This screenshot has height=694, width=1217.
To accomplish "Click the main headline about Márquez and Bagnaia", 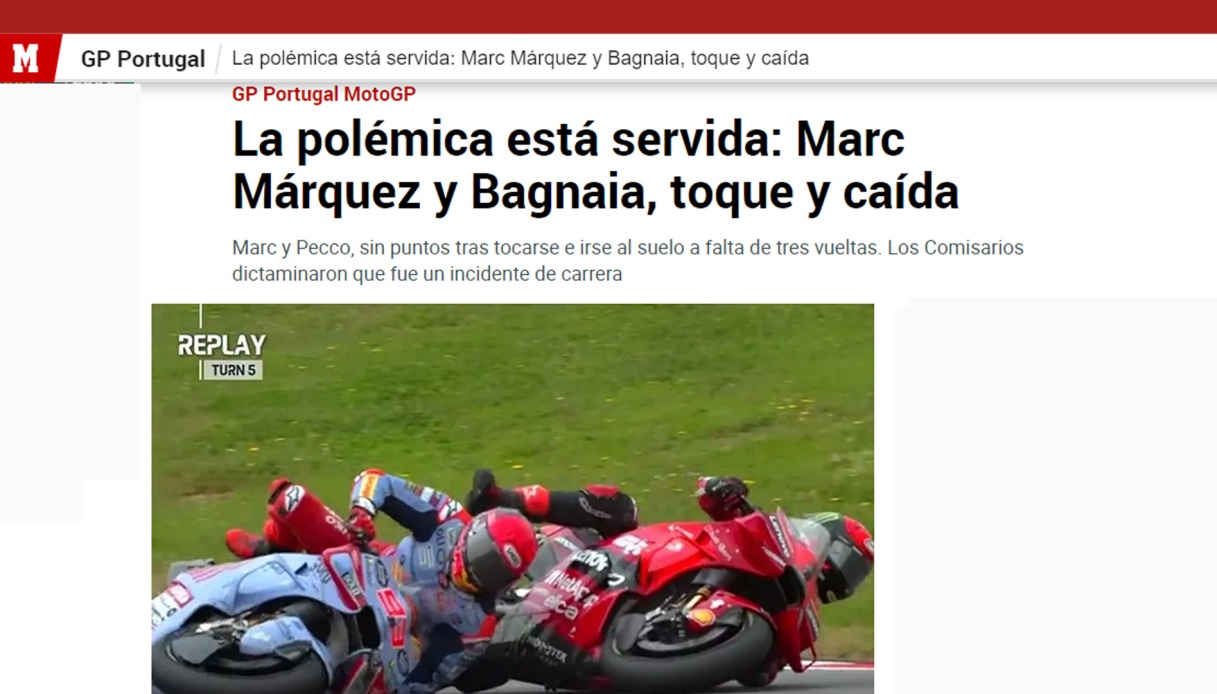I will pyautogui.click(x=595, y=166).
